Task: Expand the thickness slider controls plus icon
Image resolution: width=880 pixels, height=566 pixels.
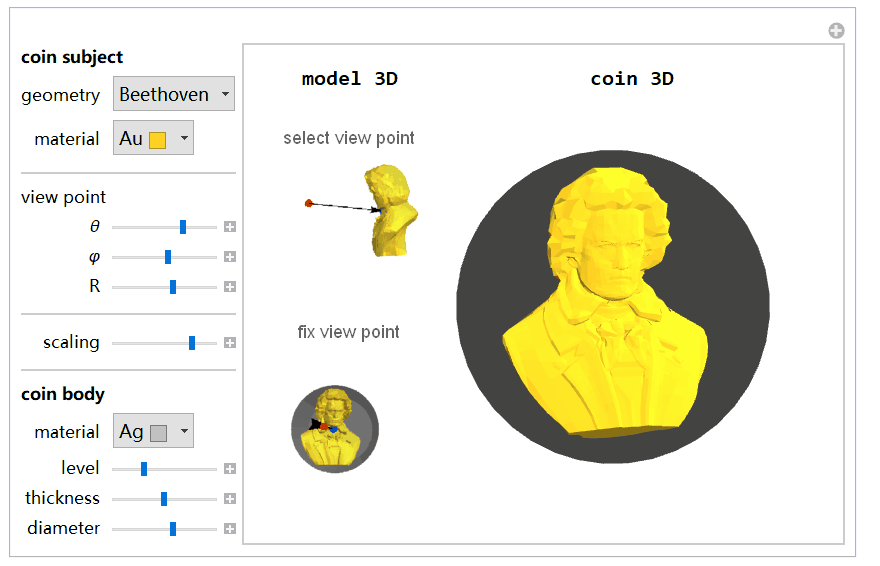Action: (x=230, y=499)
